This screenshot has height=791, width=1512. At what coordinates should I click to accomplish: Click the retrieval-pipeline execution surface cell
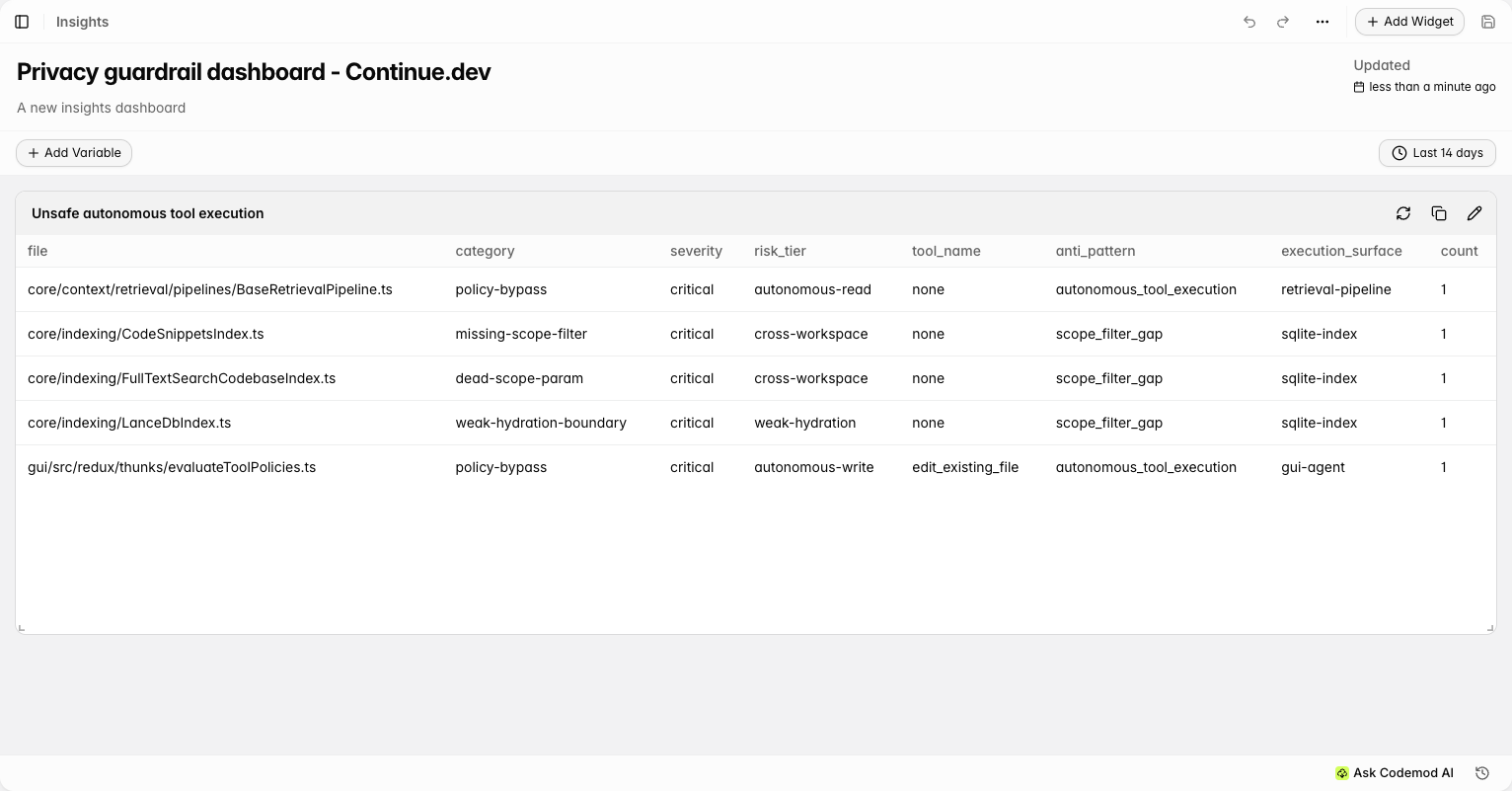click(x=1336, y=289)
